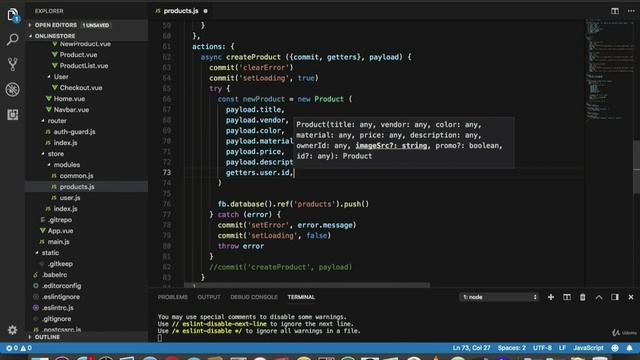This screenshot has width=640, height=360.
Task: Open Navbar.vue file
Action: point(71,110)
